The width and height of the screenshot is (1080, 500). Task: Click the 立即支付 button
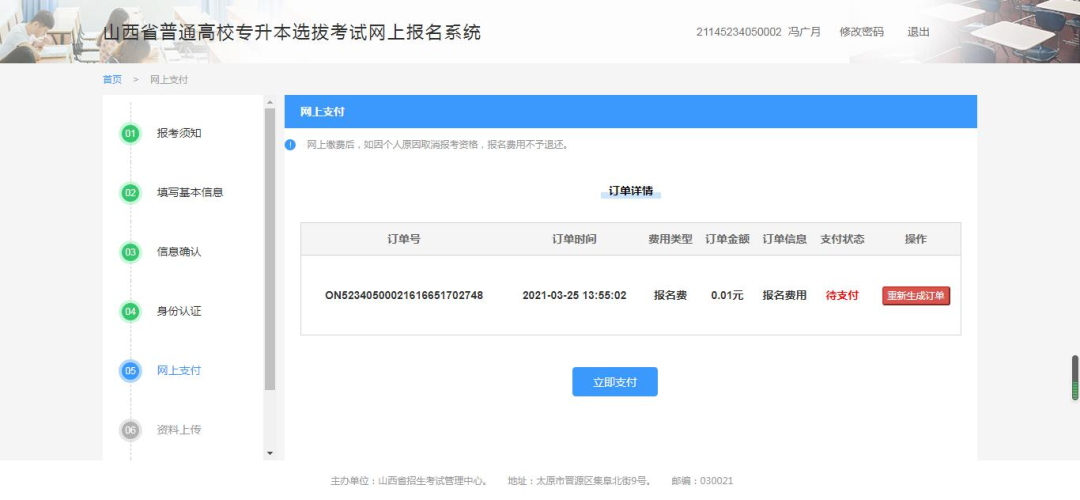614,382
